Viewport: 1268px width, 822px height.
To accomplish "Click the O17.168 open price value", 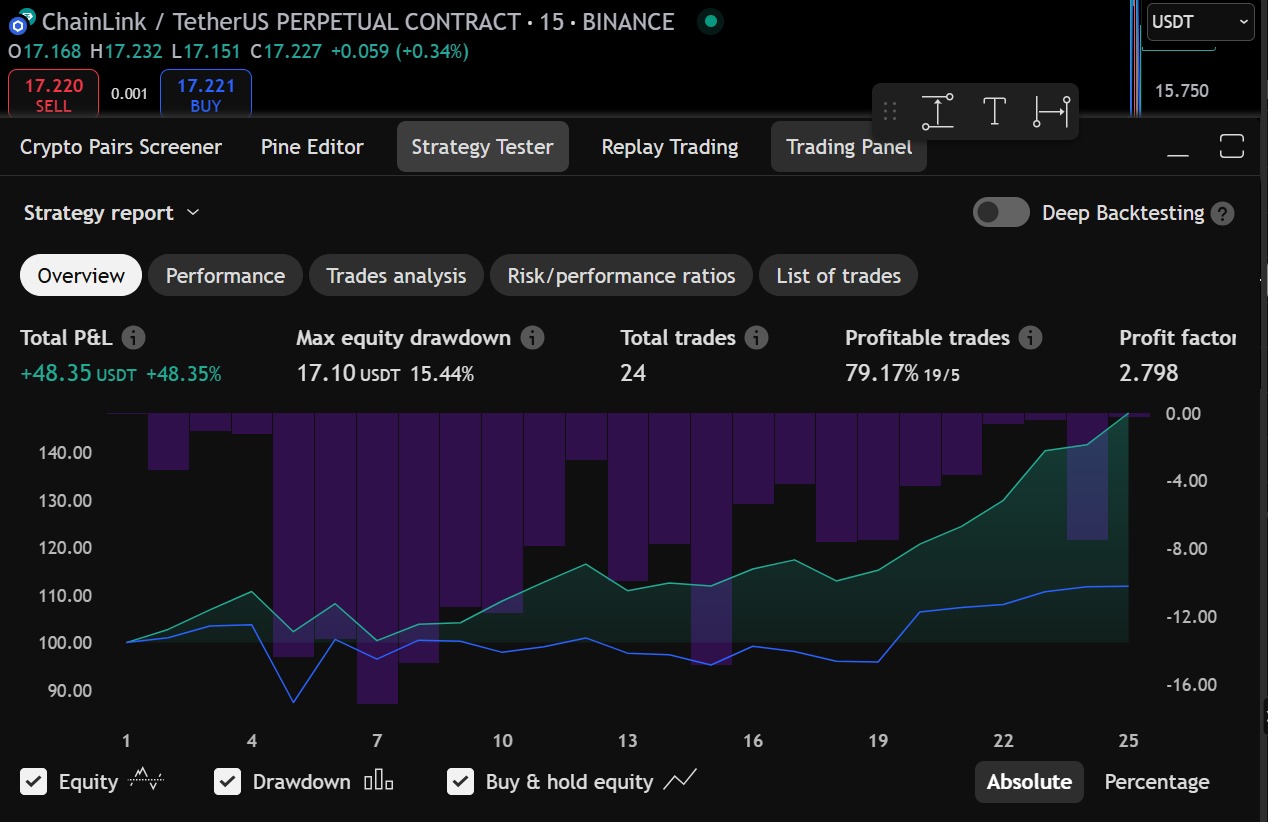I will 44,51.
